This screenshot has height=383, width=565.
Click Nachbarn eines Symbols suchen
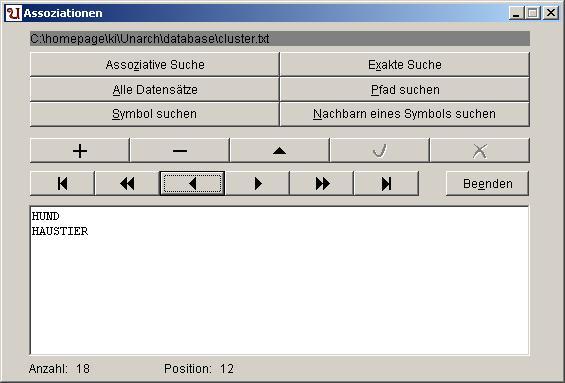coord(405,114)
